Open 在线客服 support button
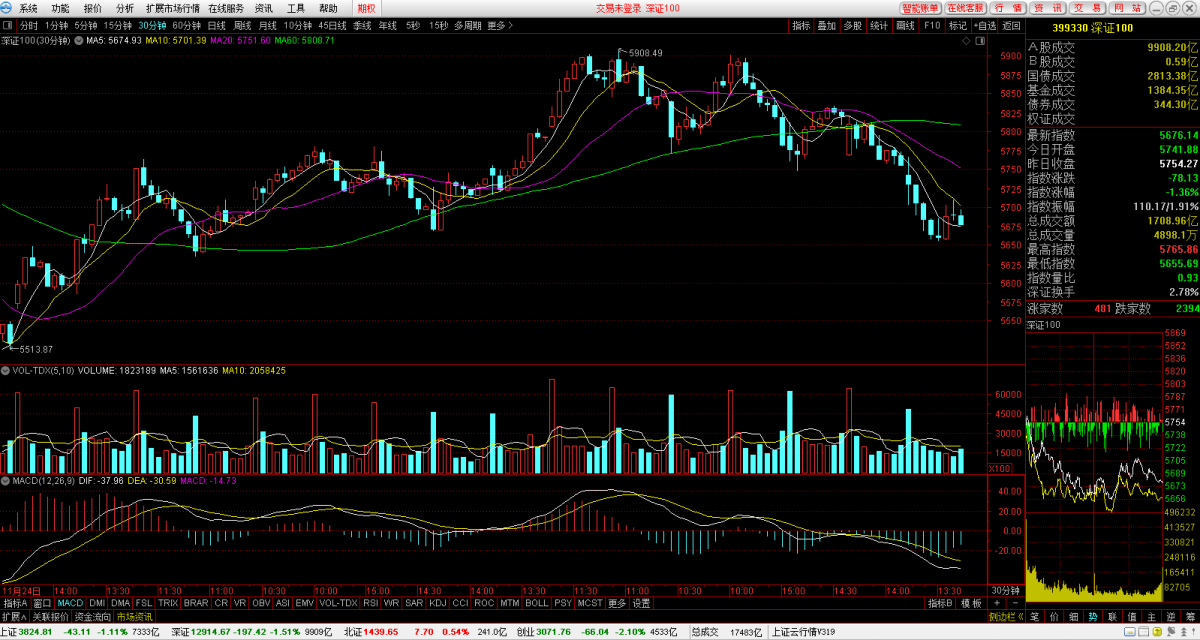1200x640 pixels. 967,8
